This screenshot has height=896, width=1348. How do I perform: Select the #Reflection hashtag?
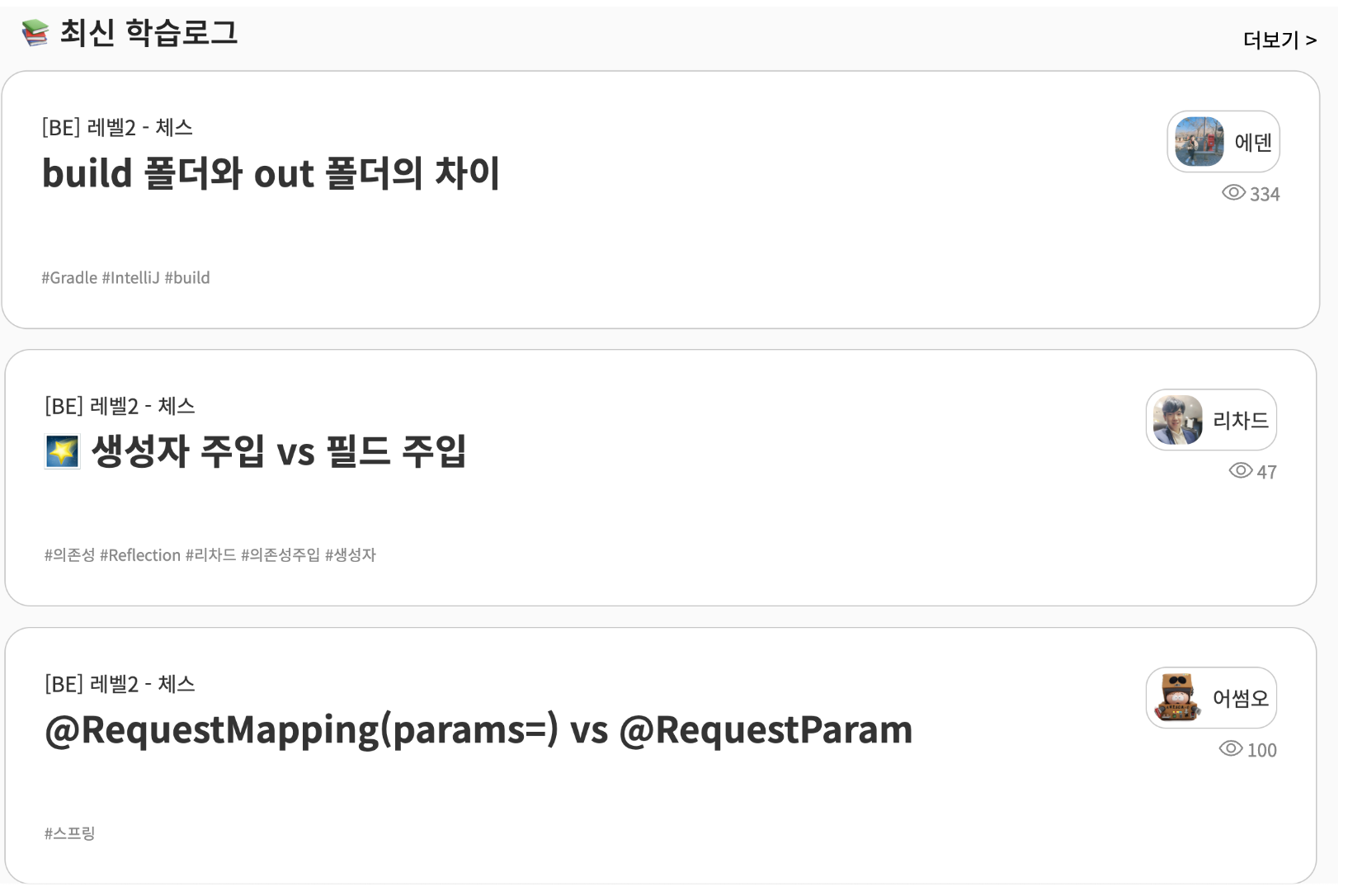140,555
